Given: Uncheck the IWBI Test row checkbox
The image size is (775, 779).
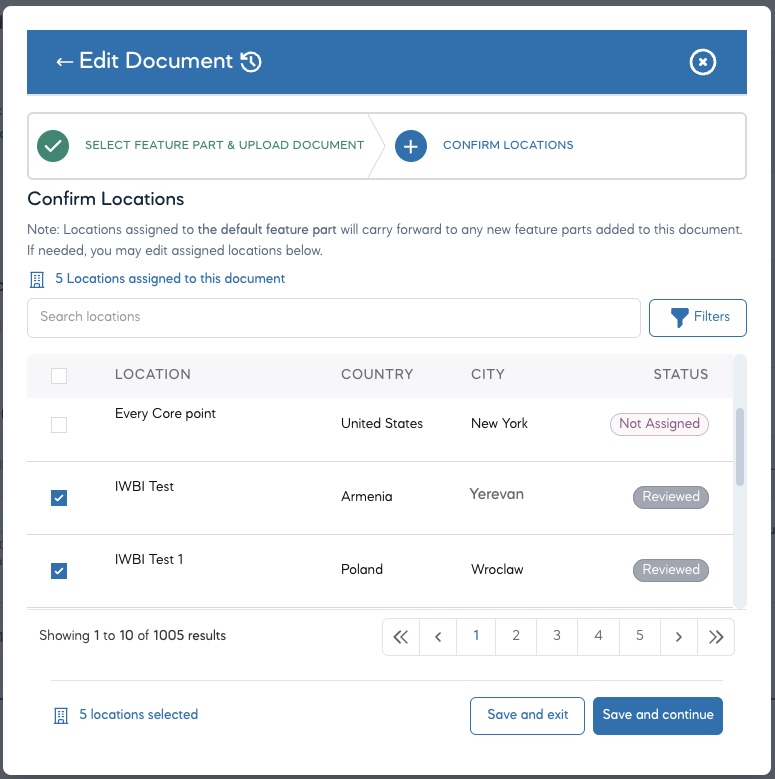Looking at the screenshot, I should point(59,497).
